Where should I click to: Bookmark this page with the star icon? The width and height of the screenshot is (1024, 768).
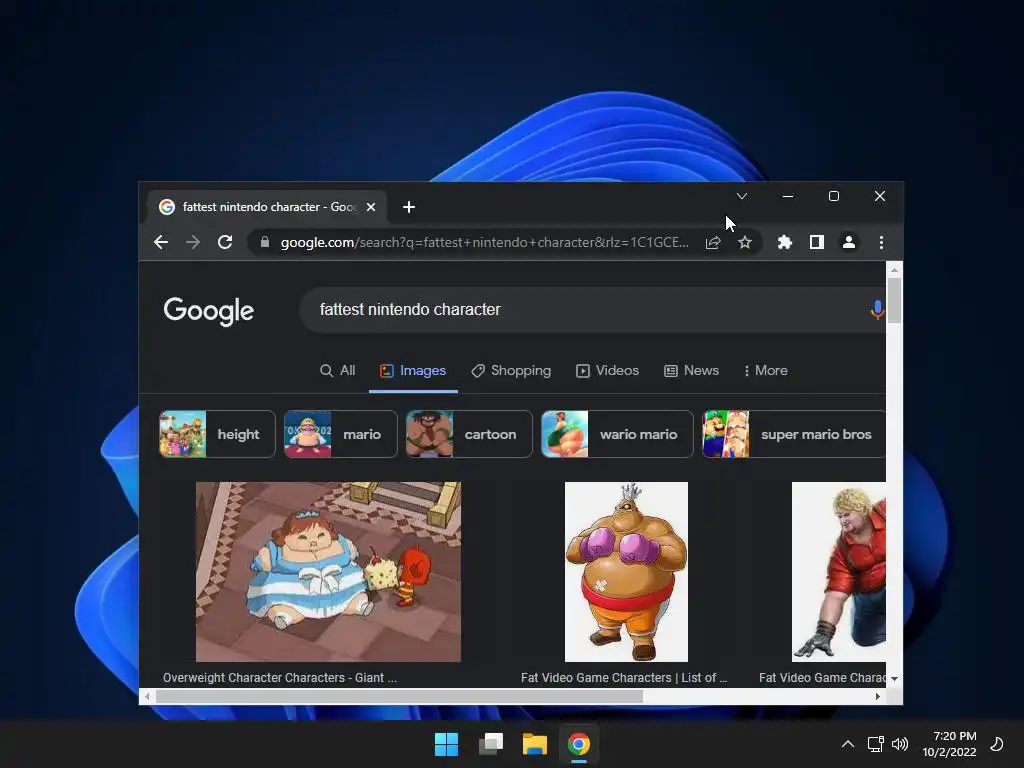744,242
